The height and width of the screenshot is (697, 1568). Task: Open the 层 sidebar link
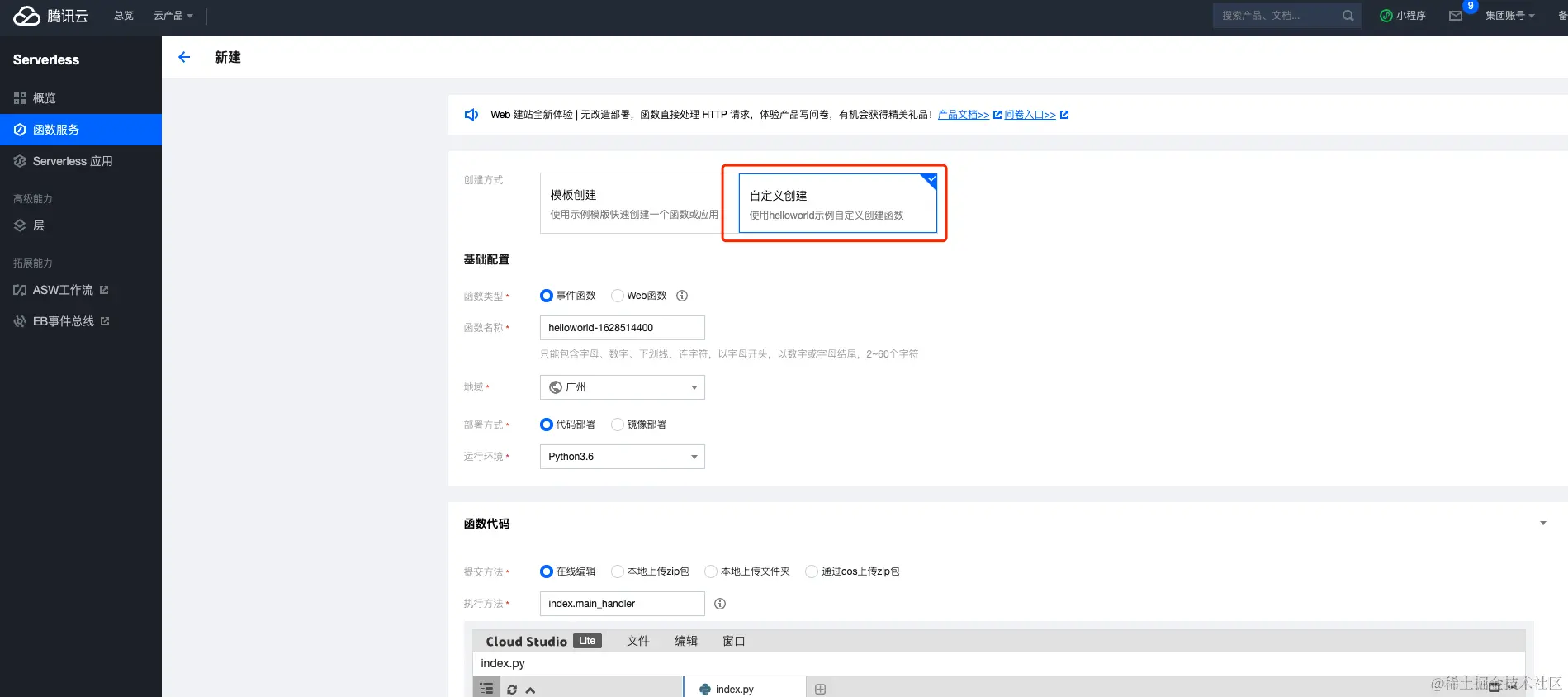click(81, 225)
